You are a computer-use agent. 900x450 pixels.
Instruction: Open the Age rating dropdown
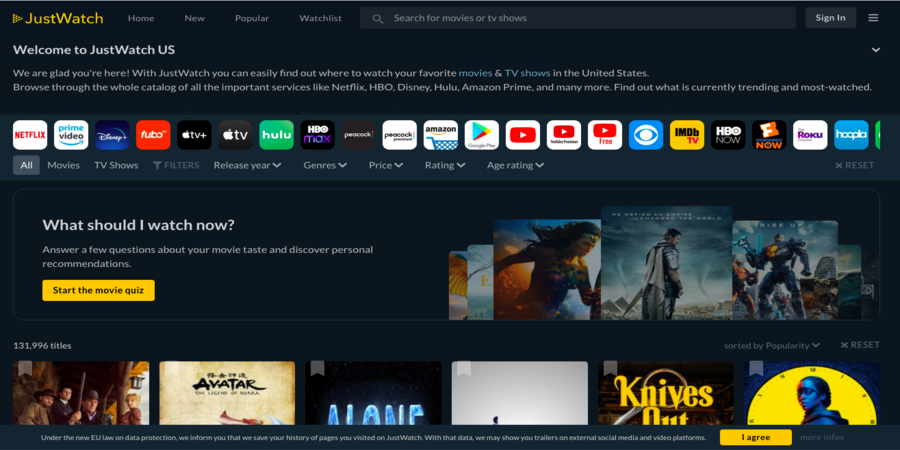click(x=515, y=165)
